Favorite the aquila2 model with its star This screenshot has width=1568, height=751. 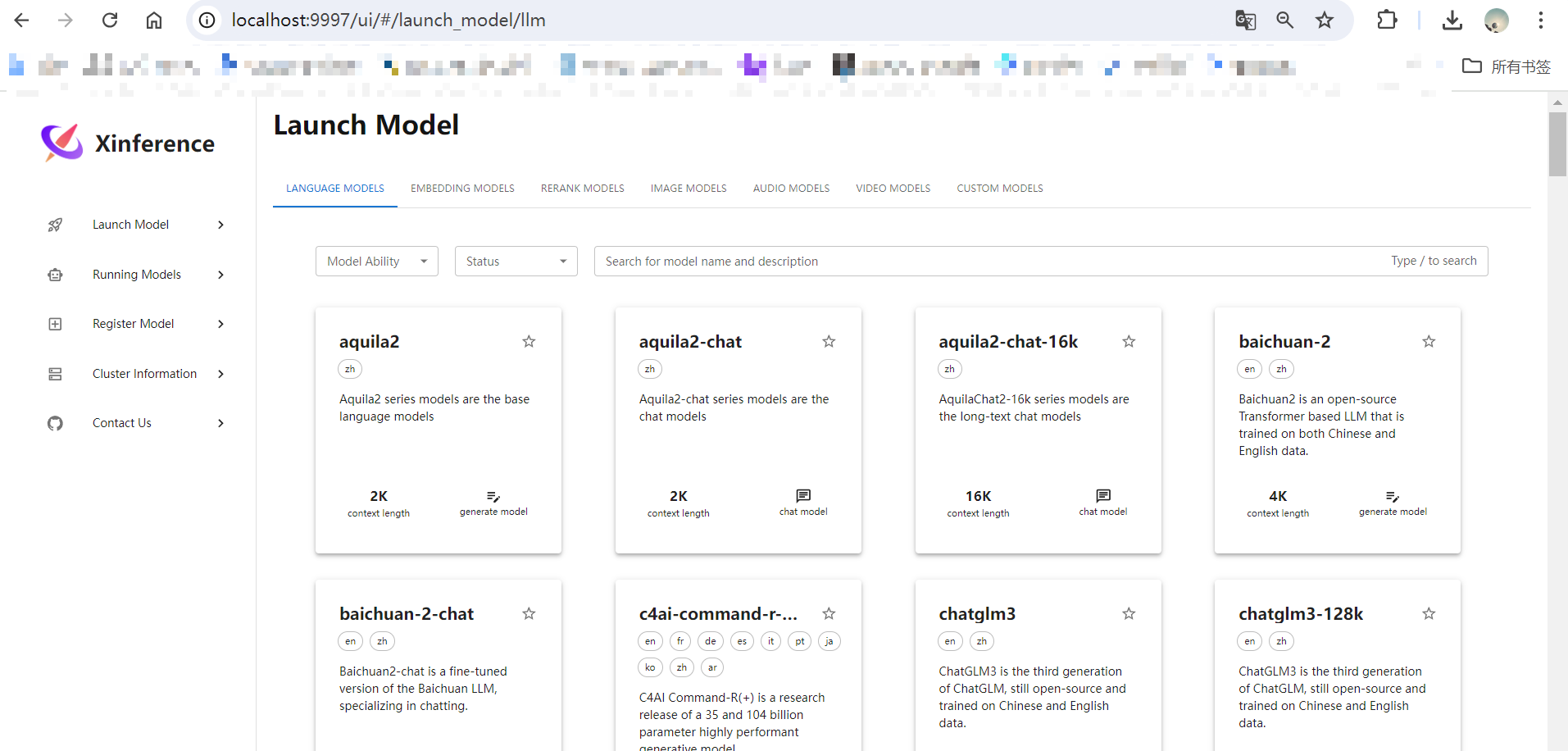pyautogui.click(x=529, y=341)
